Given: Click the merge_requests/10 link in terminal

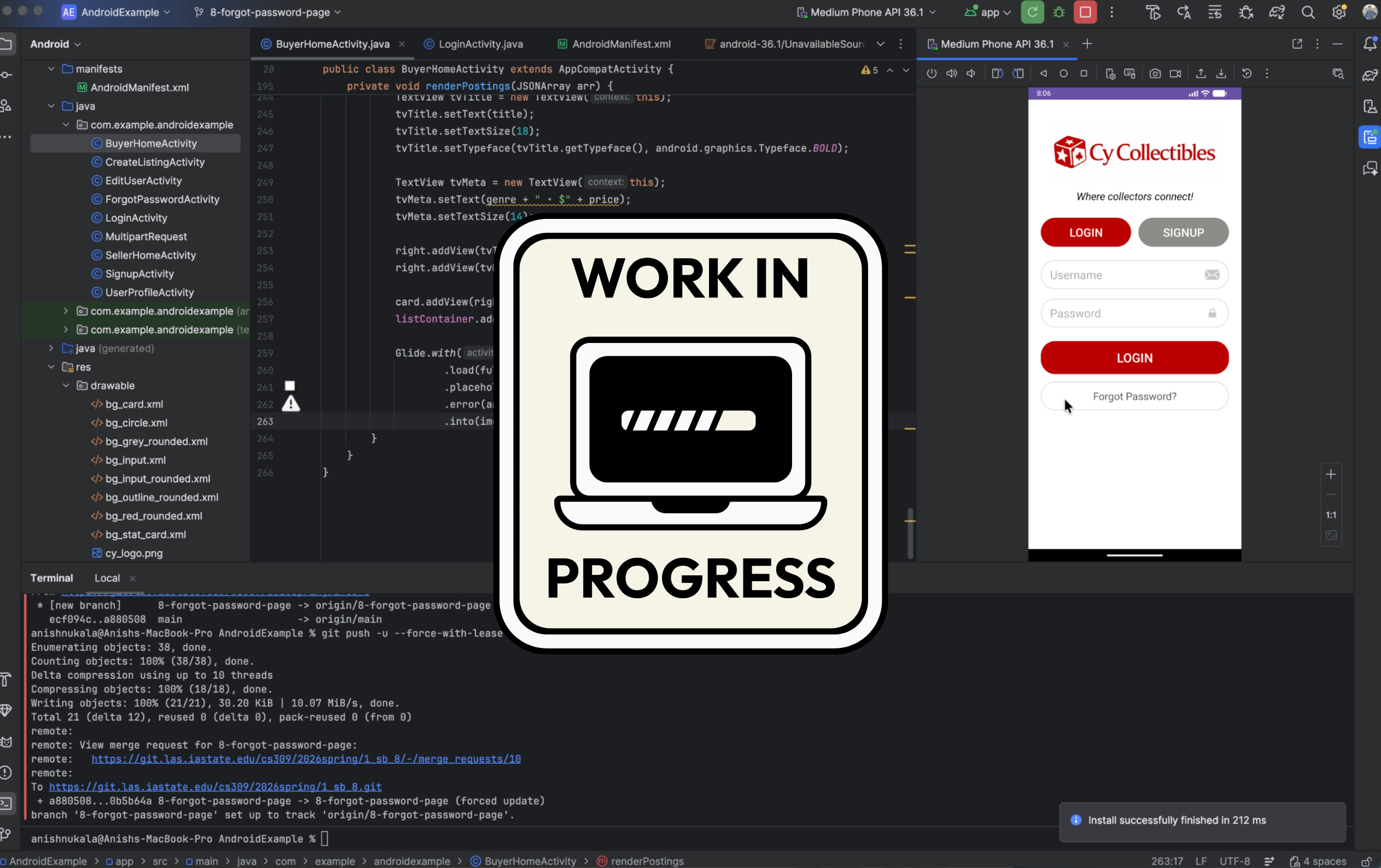Looking at the screenshot, I should tap(306, 759).
